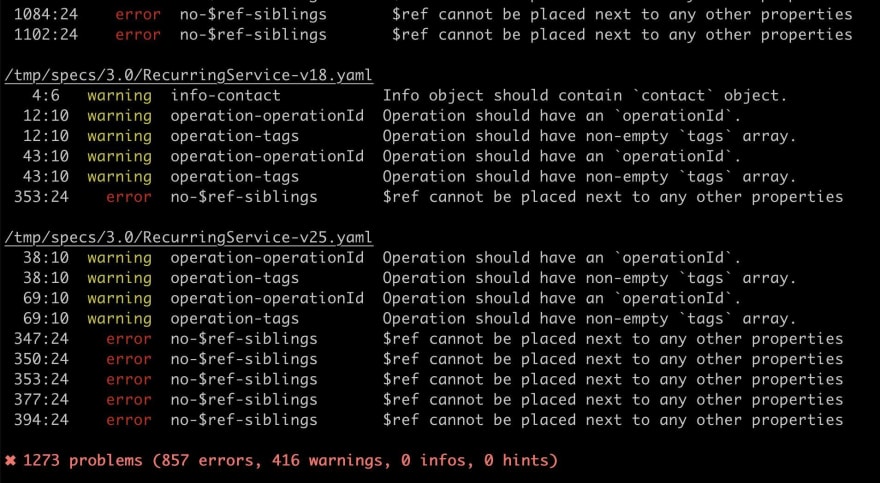Viewport: 880px width, 483px height.
Task: Open the RecurringService-v18.yaml file path link
Action: click(x=189, y=75)
